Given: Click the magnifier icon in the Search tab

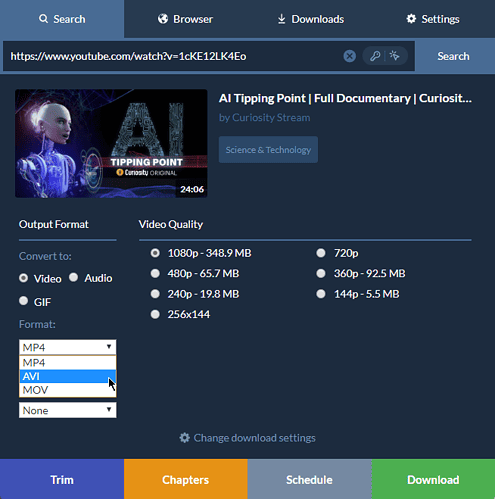Looking at the screenshot, I should [x=43, y=19].
